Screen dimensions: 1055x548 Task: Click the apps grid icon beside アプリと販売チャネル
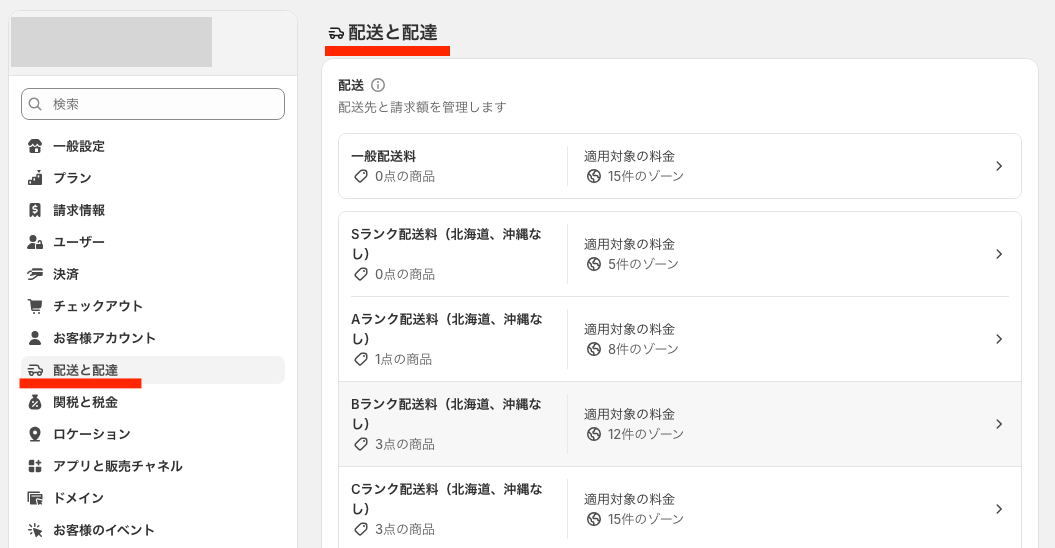(36, 466)
